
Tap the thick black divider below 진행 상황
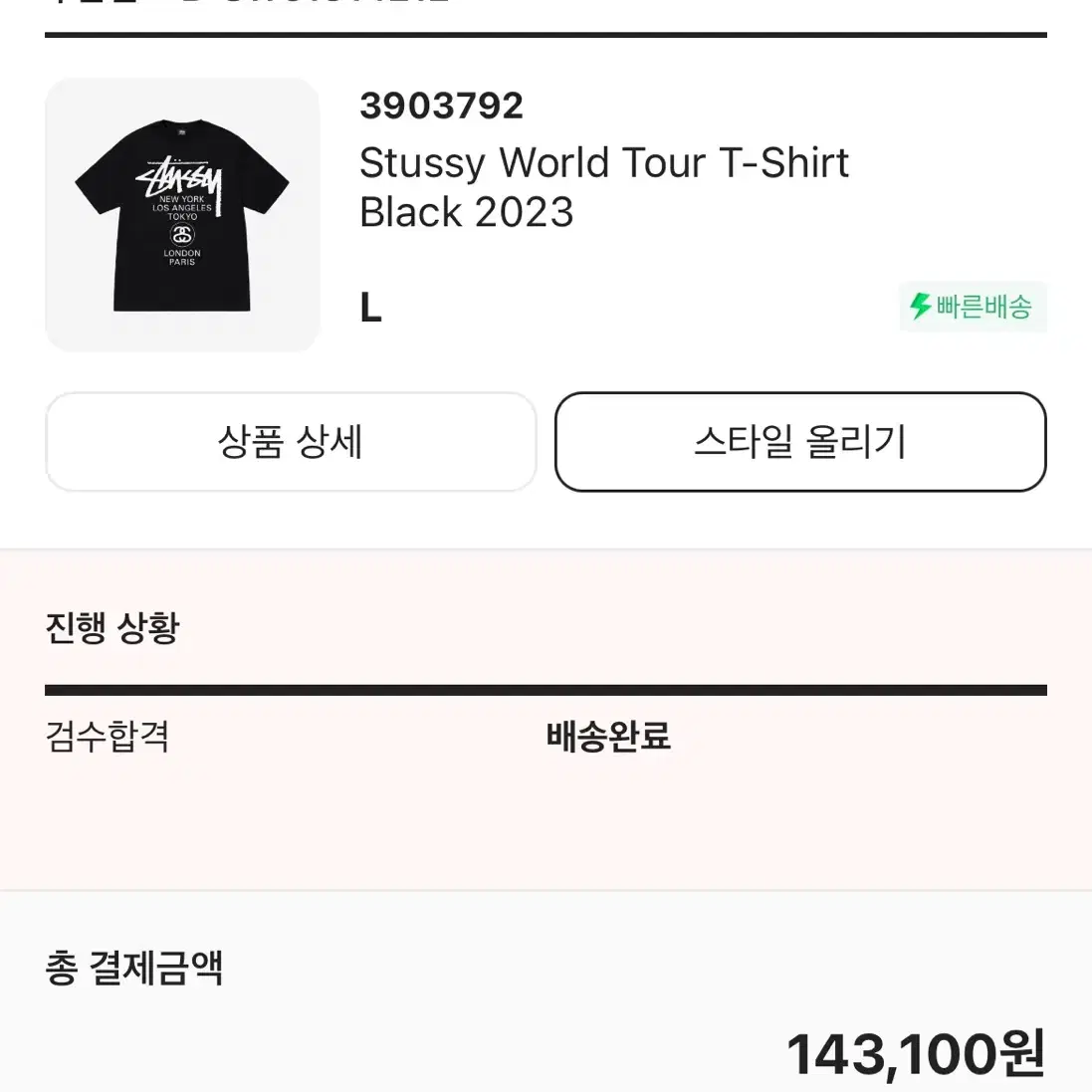tap(546, 690)
